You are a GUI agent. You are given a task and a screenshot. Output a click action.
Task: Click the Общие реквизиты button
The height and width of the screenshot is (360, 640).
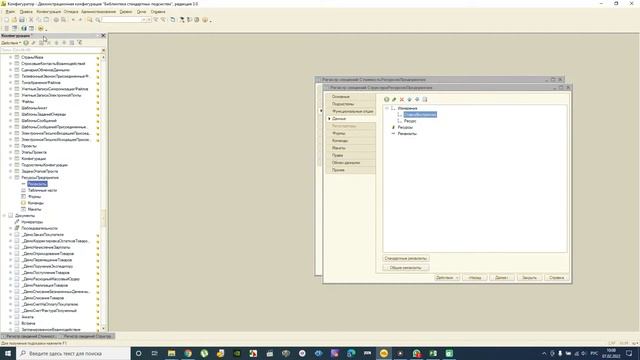(x=406, y=268)
